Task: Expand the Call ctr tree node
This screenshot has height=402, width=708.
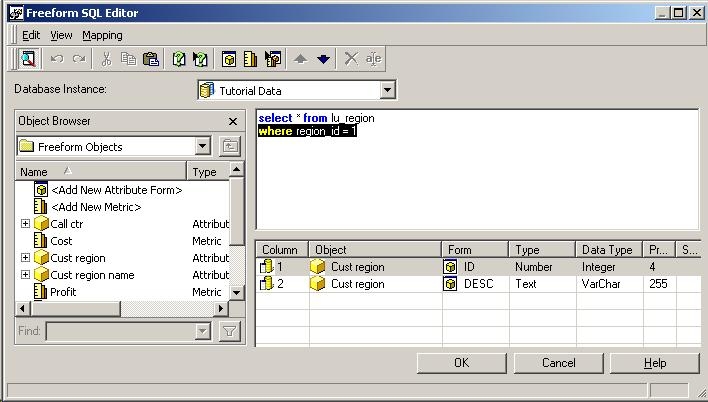Action: coord(25,224)
